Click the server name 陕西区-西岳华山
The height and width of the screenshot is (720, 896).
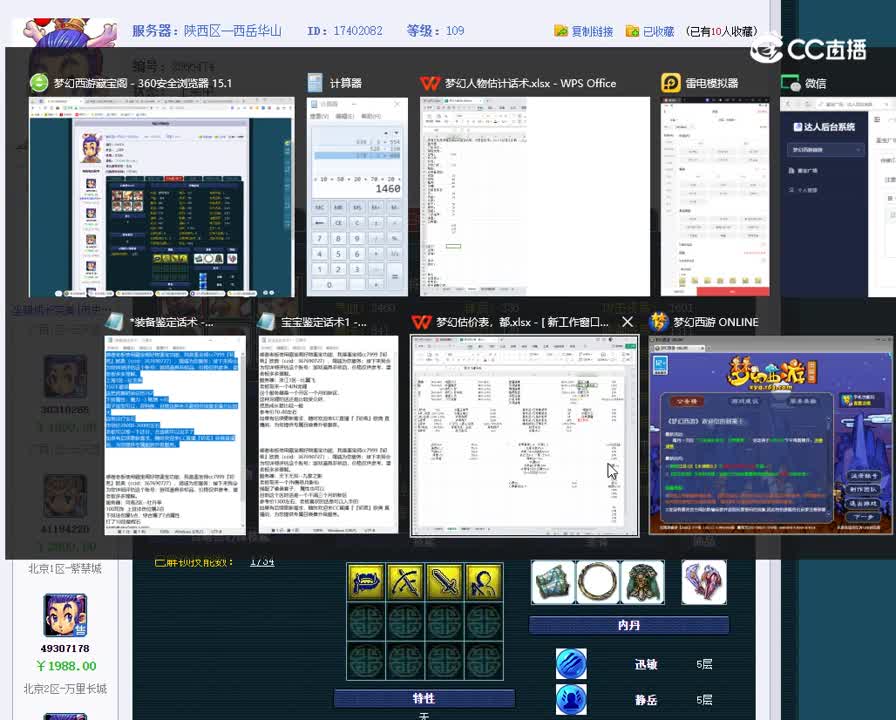233,31
